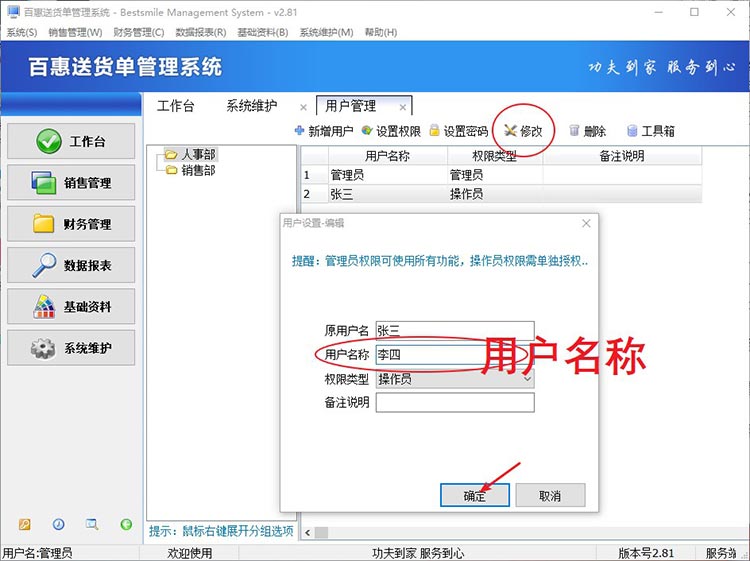Open 工作台 from the left sidebar
The height and width of the screenshot is (561, 750).
tap(71, 141)
